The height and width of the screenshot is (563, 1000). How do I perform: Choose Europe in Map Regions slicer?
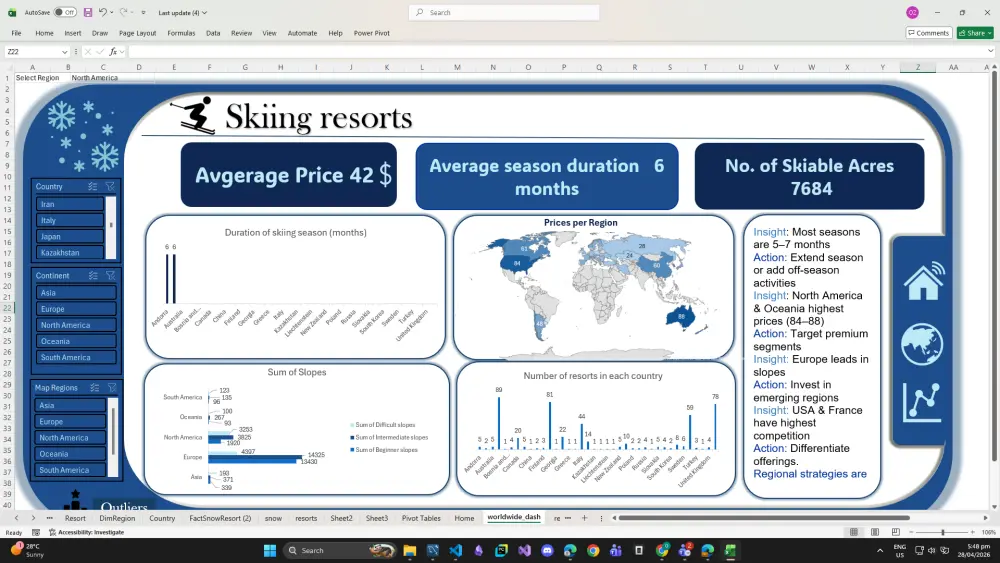[x=71, y=421]
